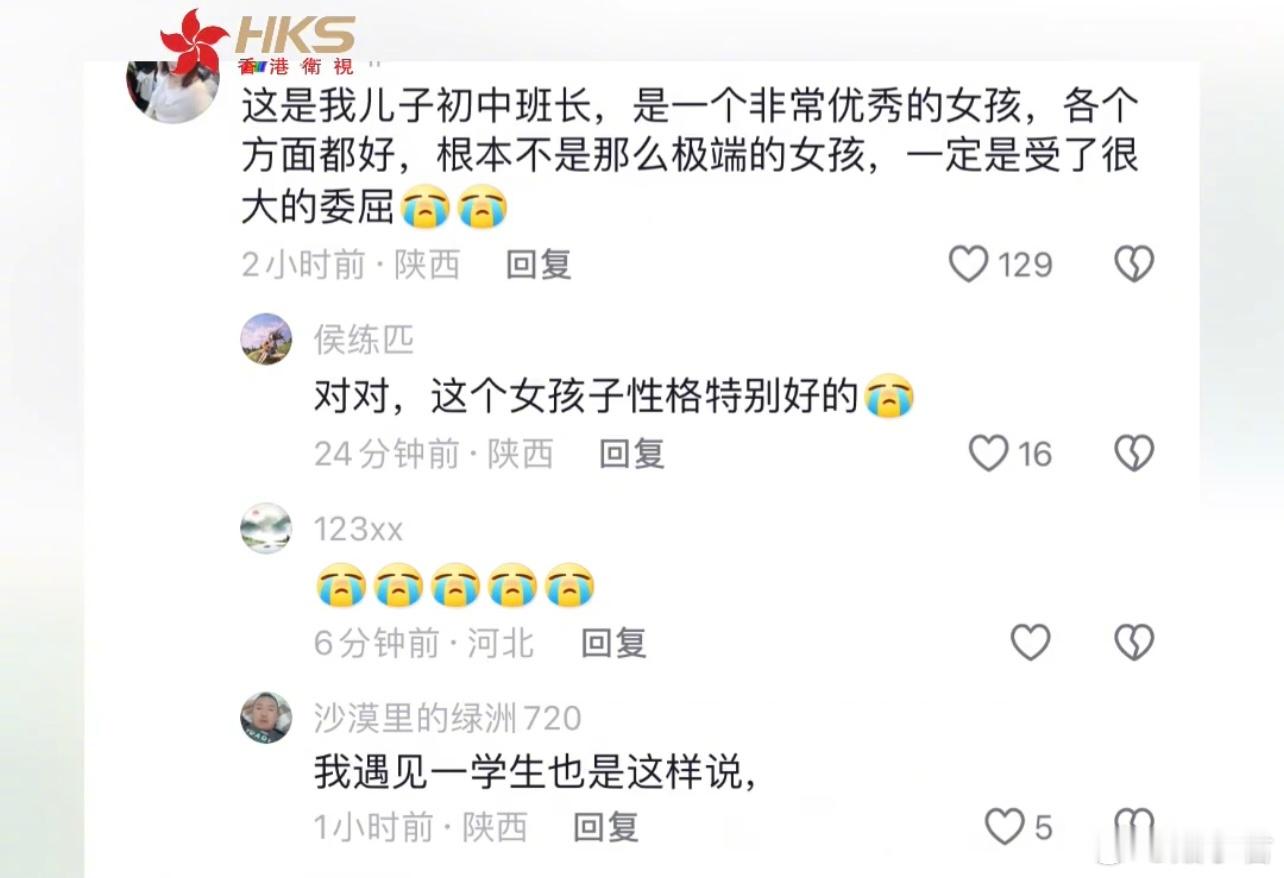Reply to 123xx's comment from 河北

(x=614, y=643)
